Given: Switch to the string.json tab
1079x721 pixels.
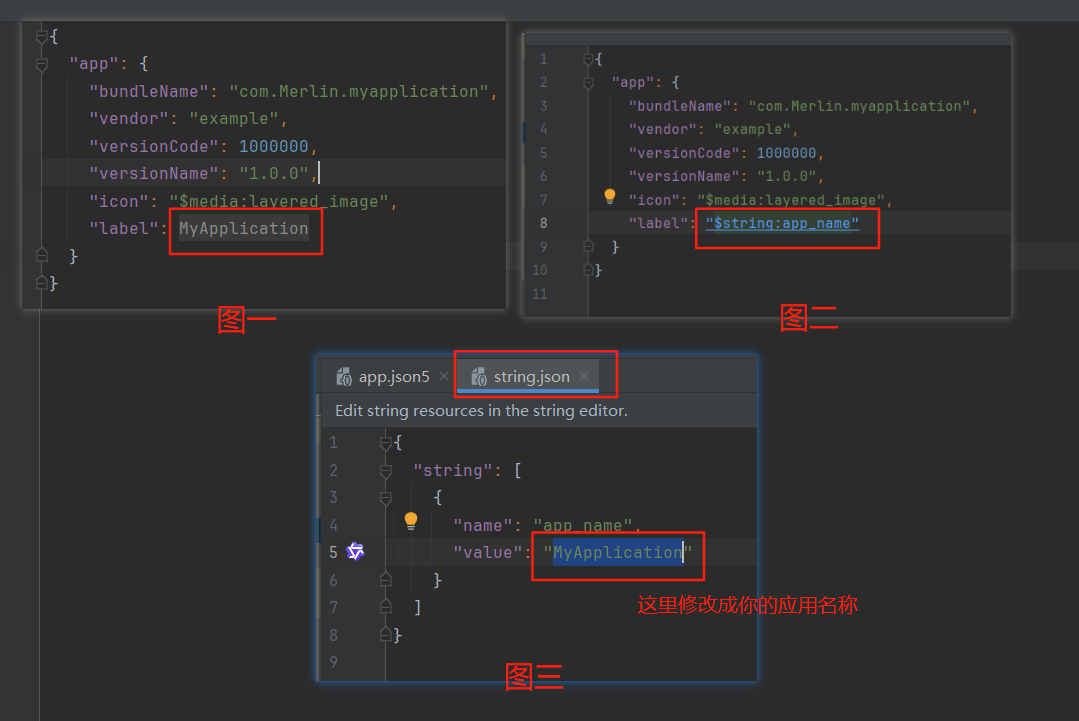Looking at the screenshot, I should (x=527, y=376).
